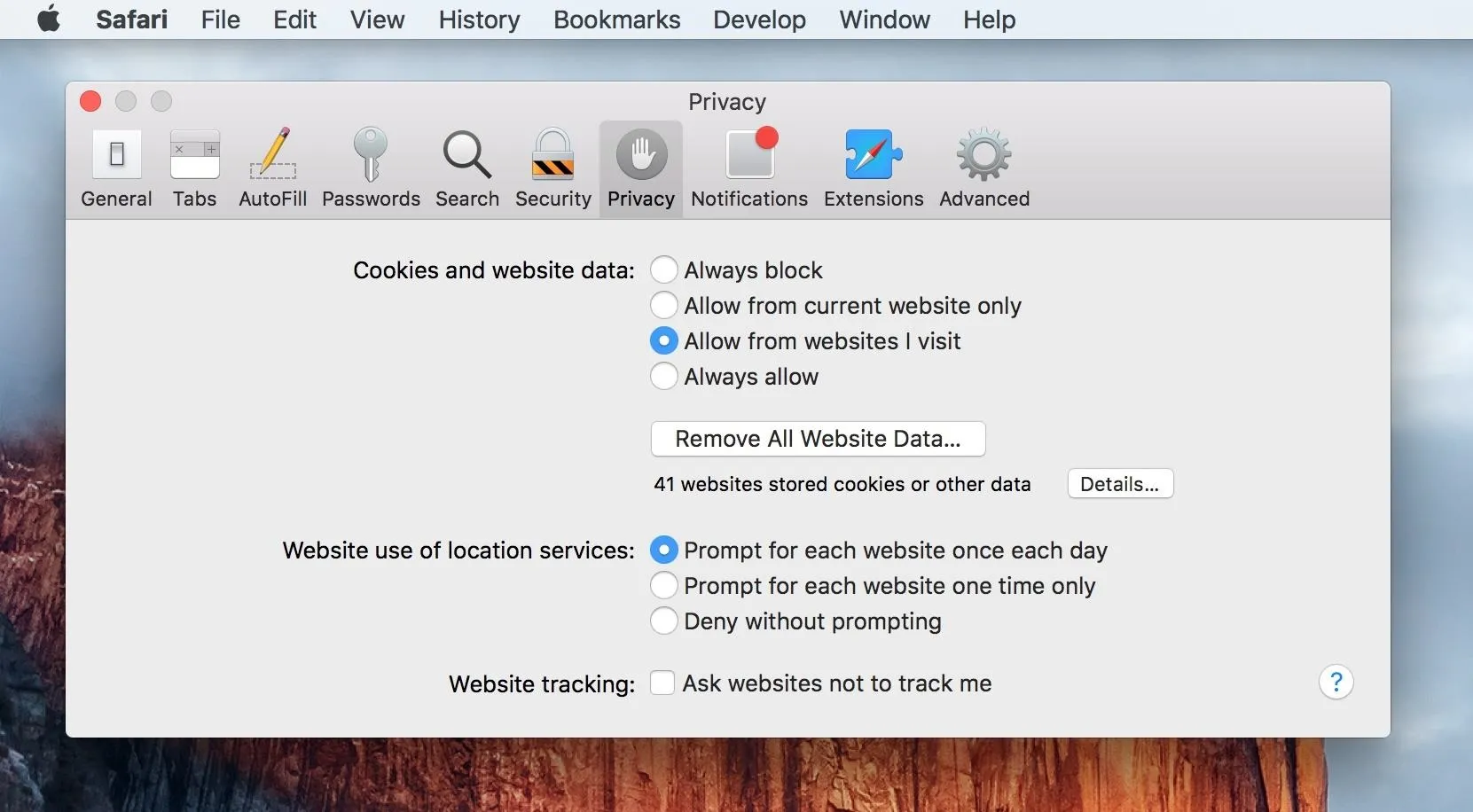Open the Help menu

(x=989, y=20)
